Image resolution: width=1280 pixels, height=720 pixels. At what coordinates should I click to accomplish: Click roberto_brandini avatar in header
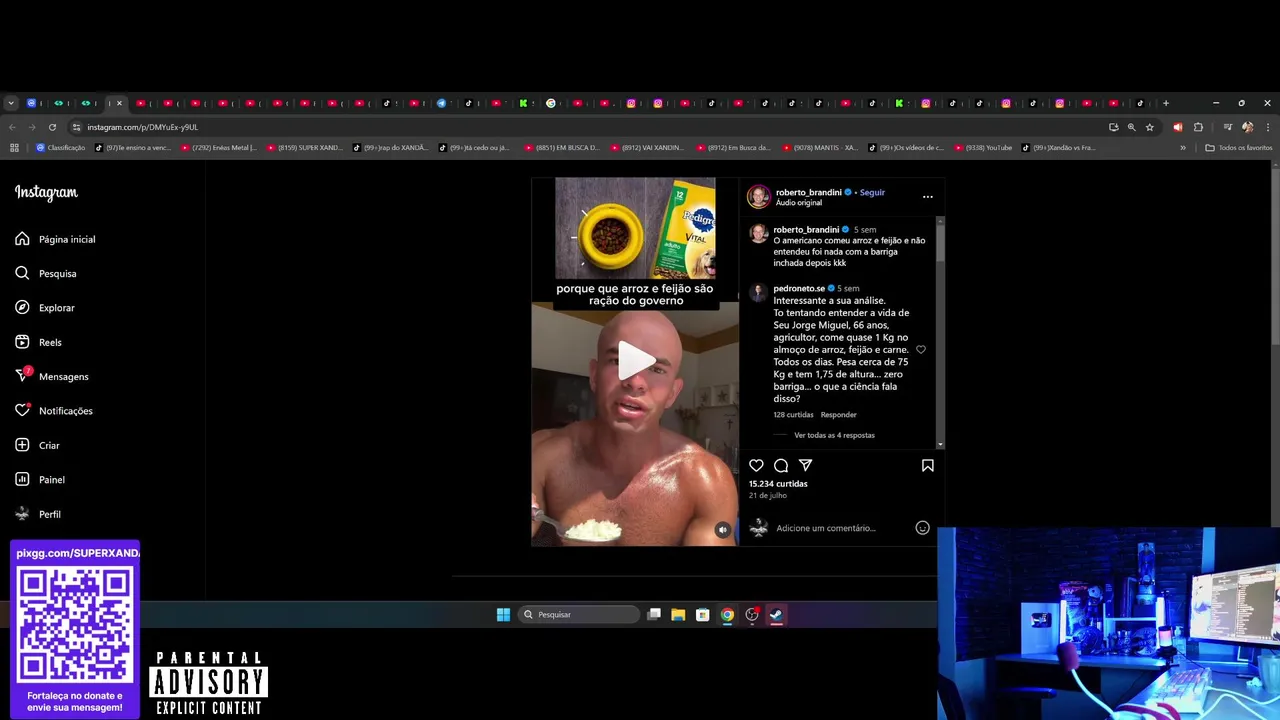point(759,197)
